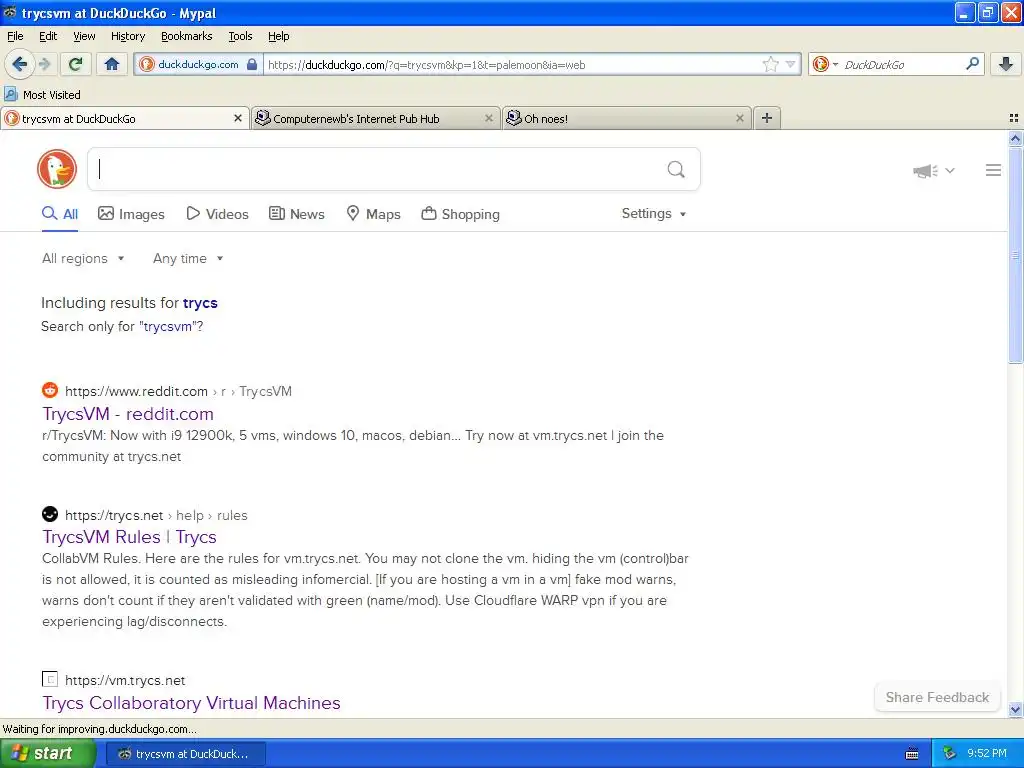
Task: Expand the Any time filter
Action: point(188,259)
